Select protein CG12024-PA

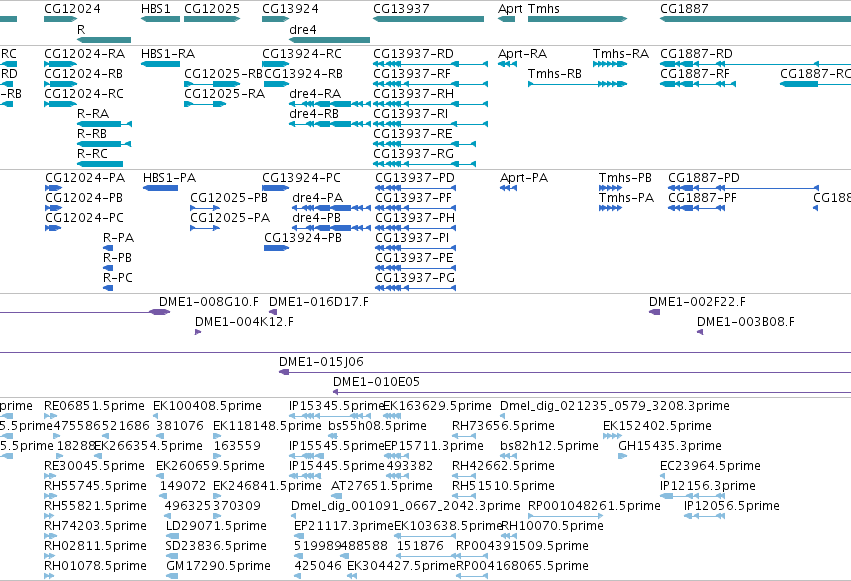pyautogui.click(x=85, y=178)
